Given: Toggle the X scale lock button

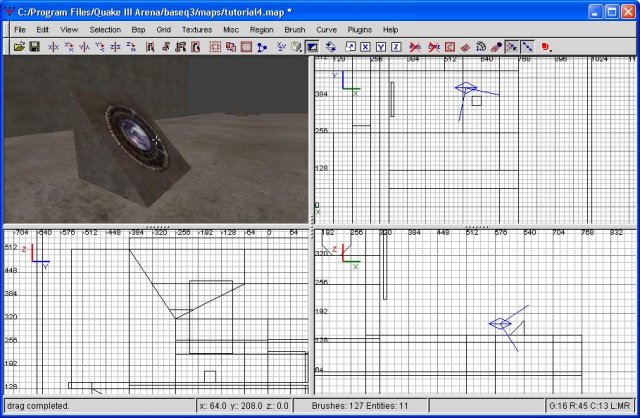Looking at the screenshot, I should coord(365,47).
